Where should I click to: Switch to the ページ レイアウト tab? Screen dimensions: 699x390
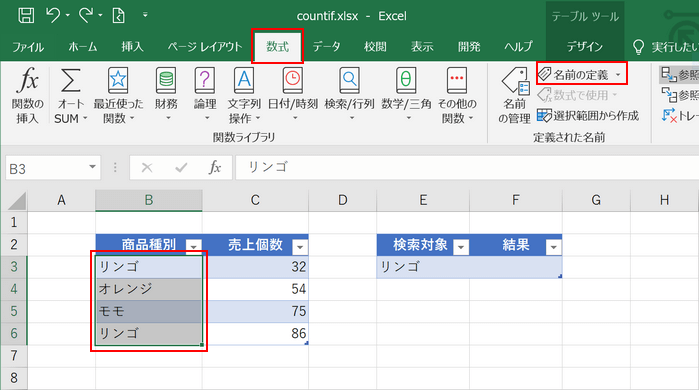[x=205, y=47]
